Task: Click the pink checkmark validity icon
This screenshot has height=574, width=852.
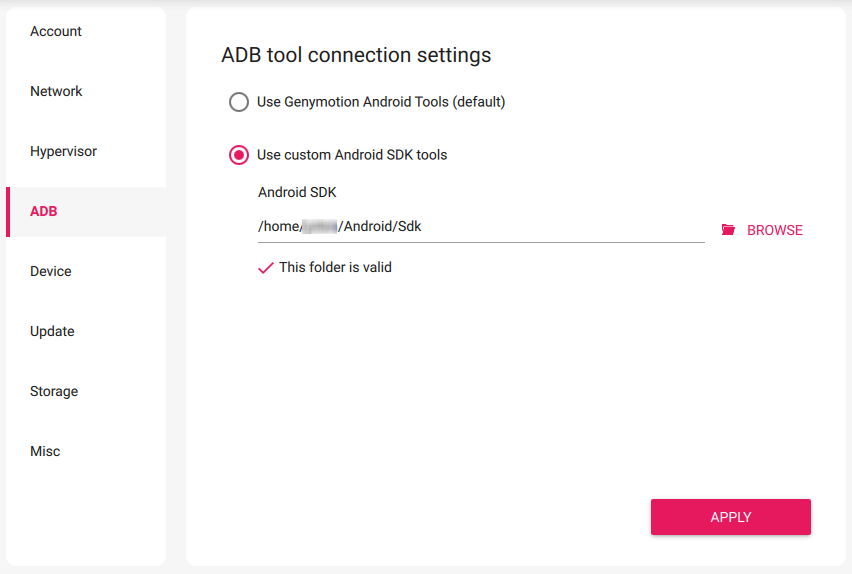Action: click(266, 268)
